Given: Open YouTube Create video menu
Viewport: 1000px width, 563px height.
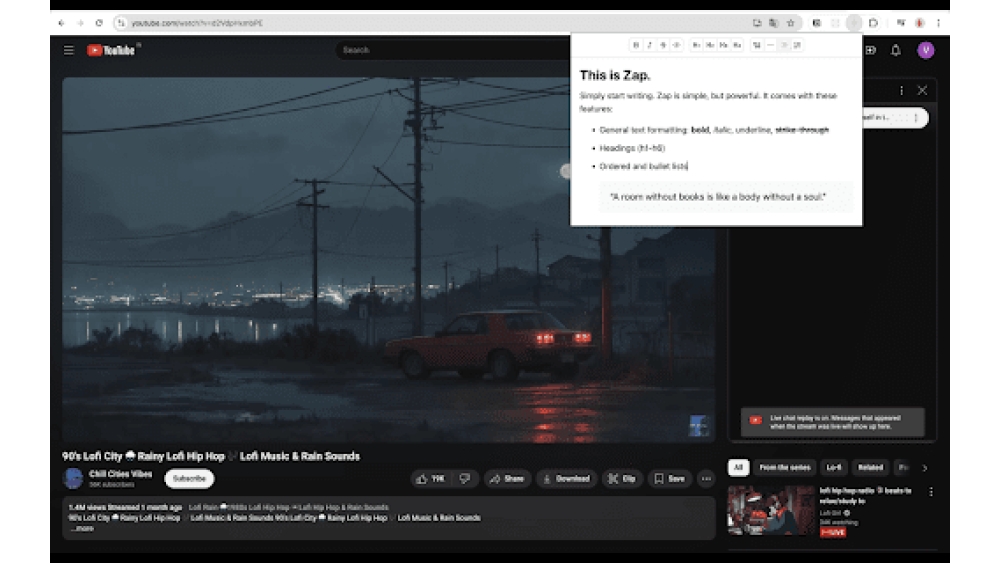Looking at the screenshot, I should 871,50.
